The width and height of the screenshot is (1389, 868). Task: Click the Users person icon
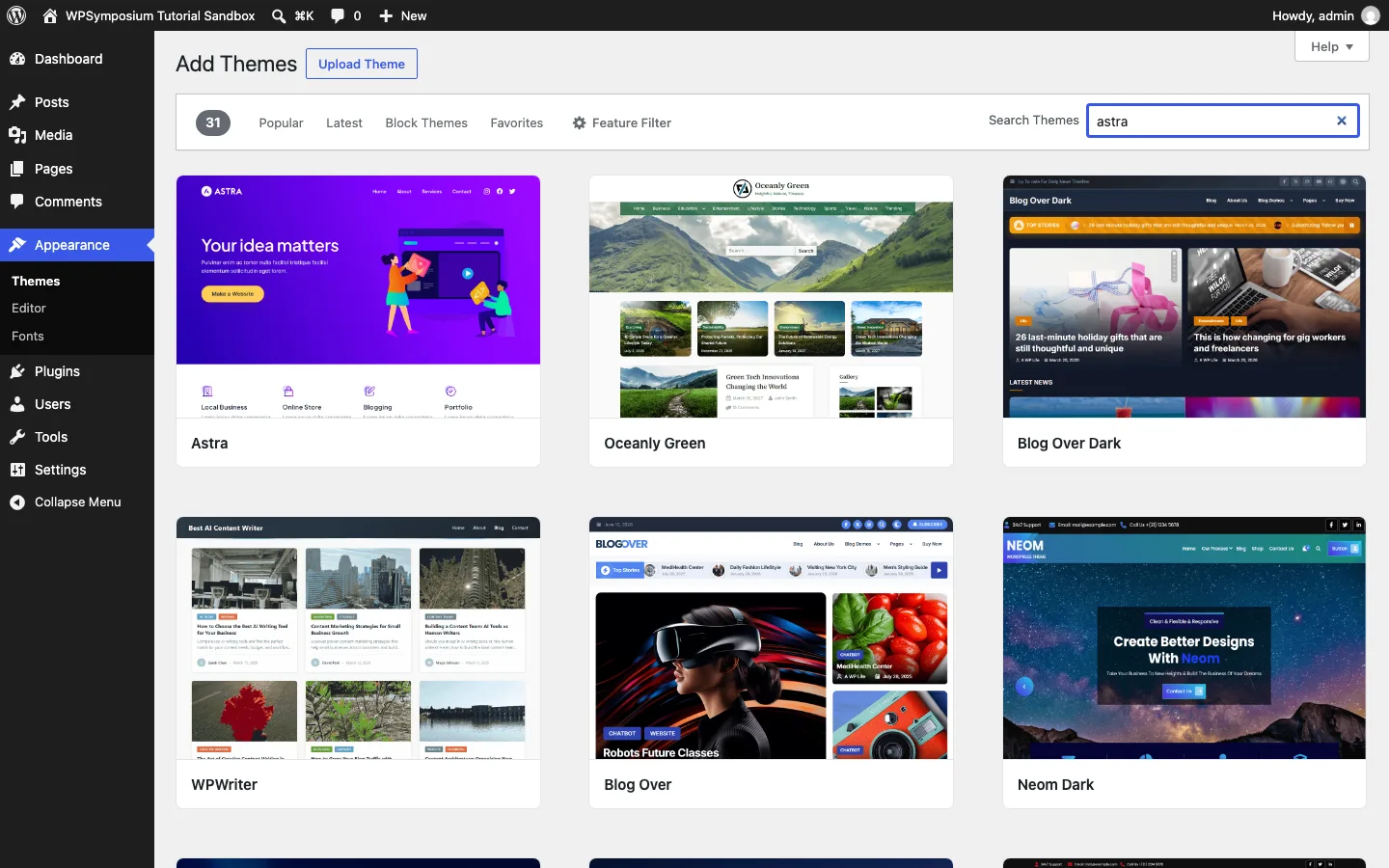tap(17, 404)
